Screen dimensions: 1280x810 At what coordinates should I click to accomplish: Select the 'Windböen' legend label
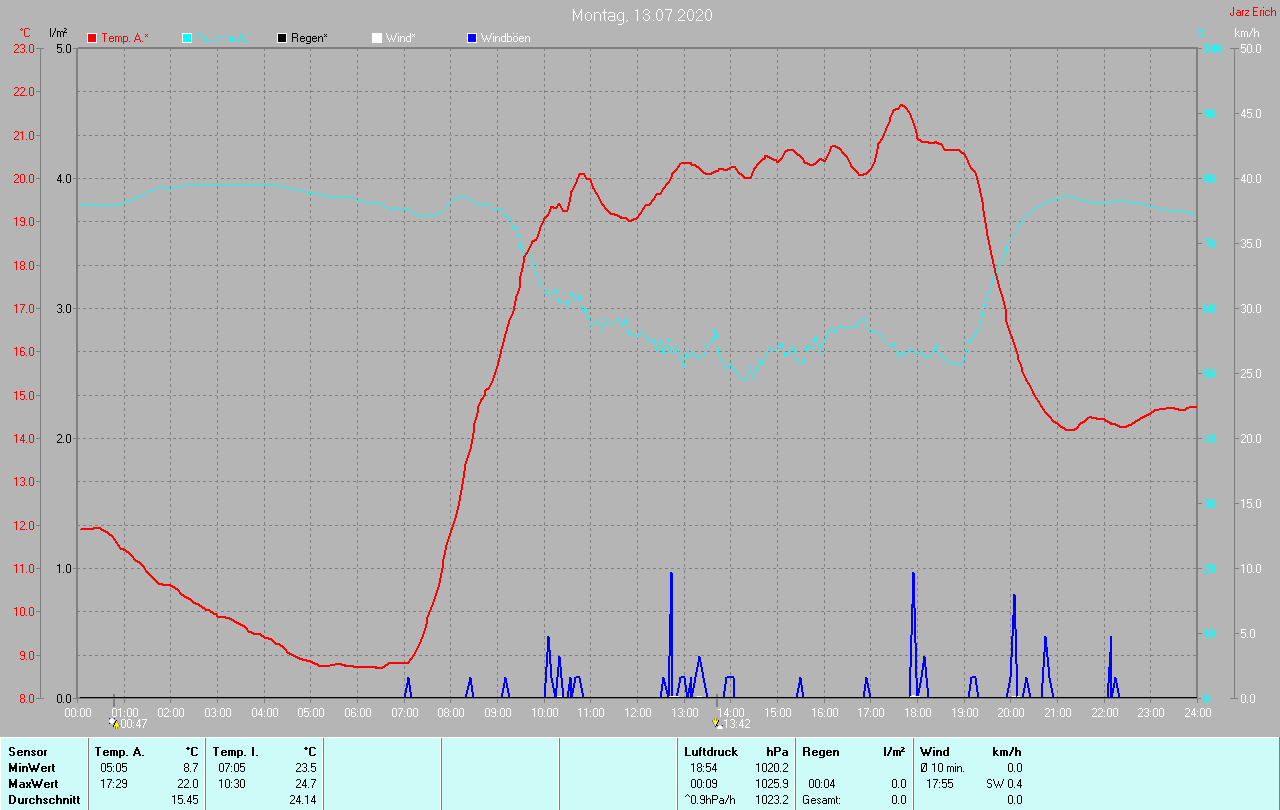point(505,38)
